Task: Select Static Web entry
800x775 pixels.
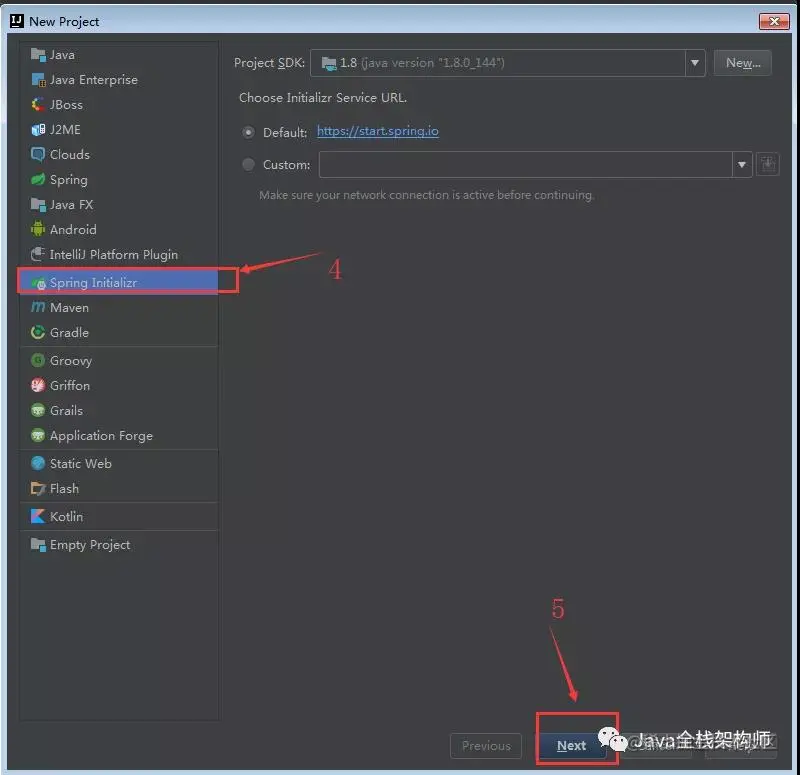Action: 118,463
